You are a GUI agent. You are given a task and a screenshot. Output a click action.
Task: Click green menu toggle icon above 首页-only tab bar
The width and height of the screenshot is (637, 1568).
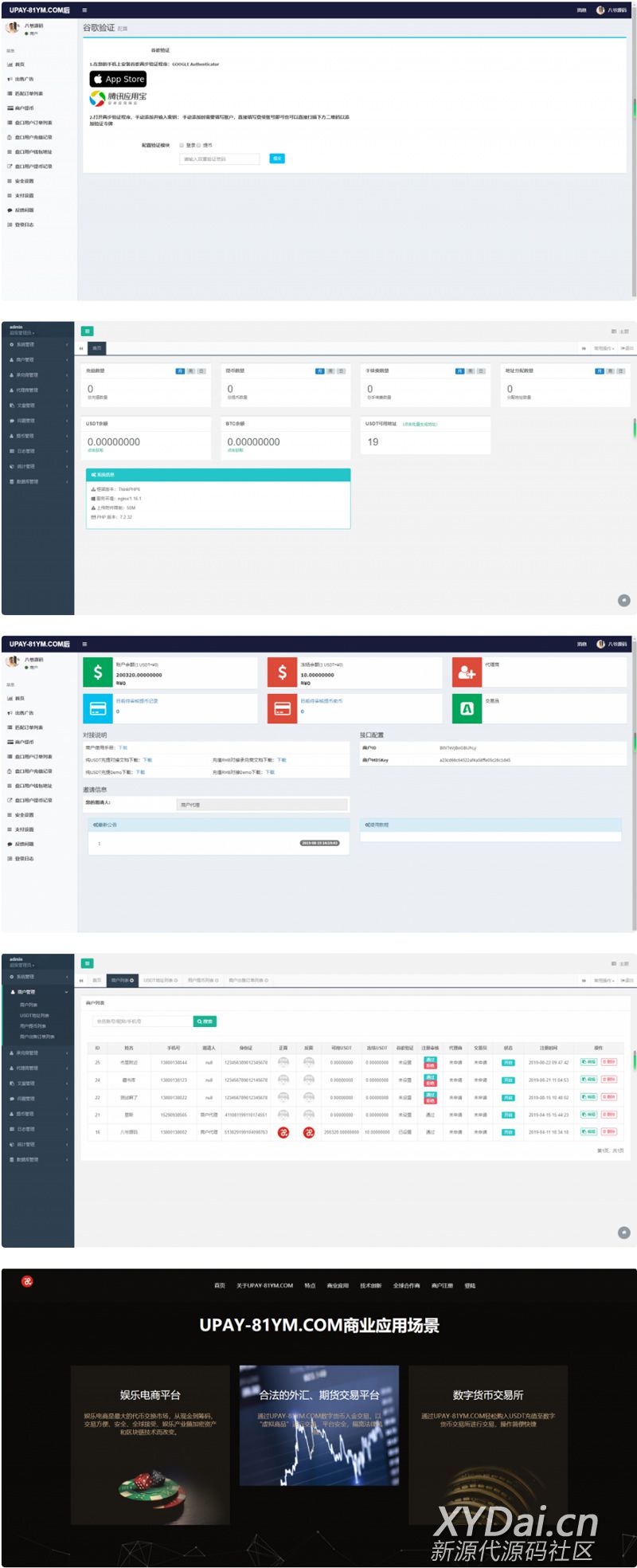[x=88, y=331]
